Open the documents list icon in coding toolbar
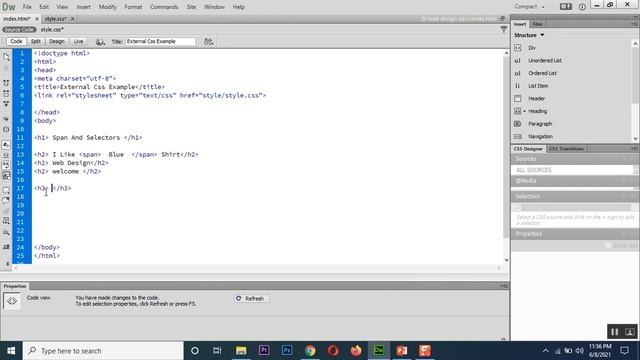 [x=6, y=57]
